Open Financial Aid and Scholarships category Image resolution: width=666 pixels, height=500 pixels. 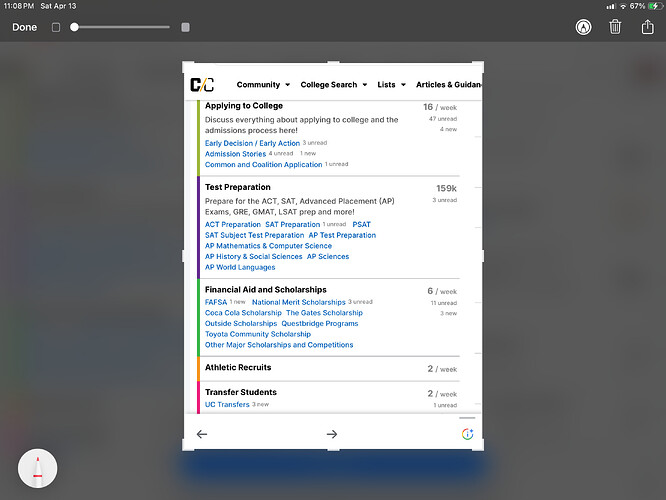265,289
